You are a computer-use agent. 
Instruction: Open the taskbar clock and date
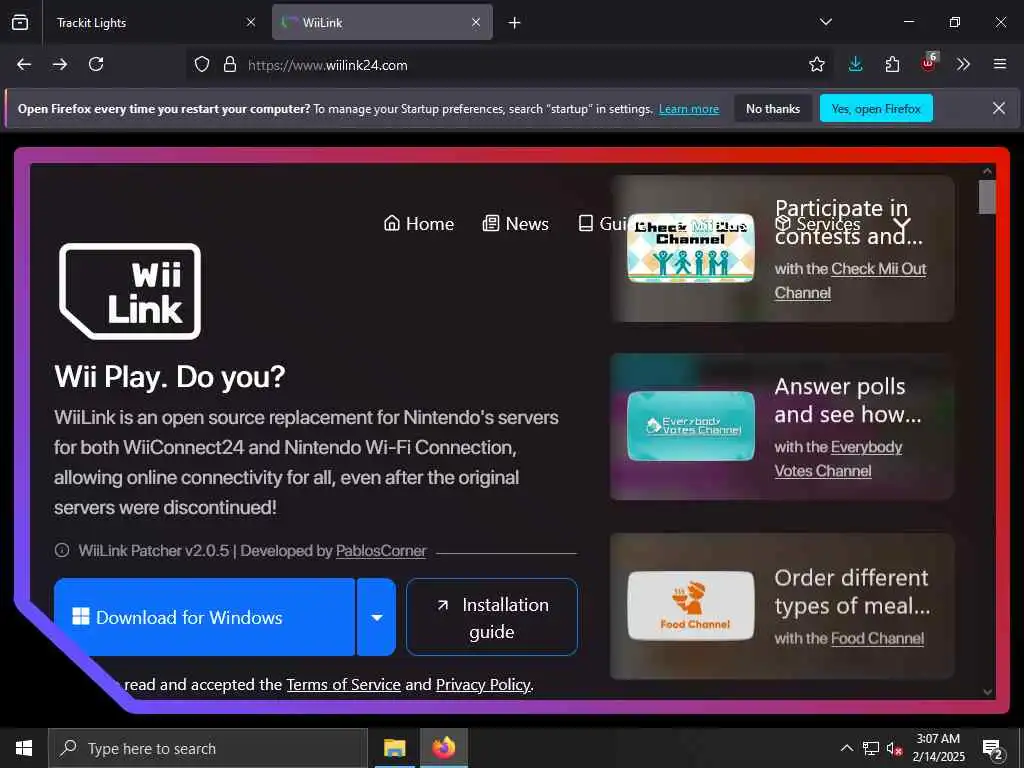tap(938, 748)
